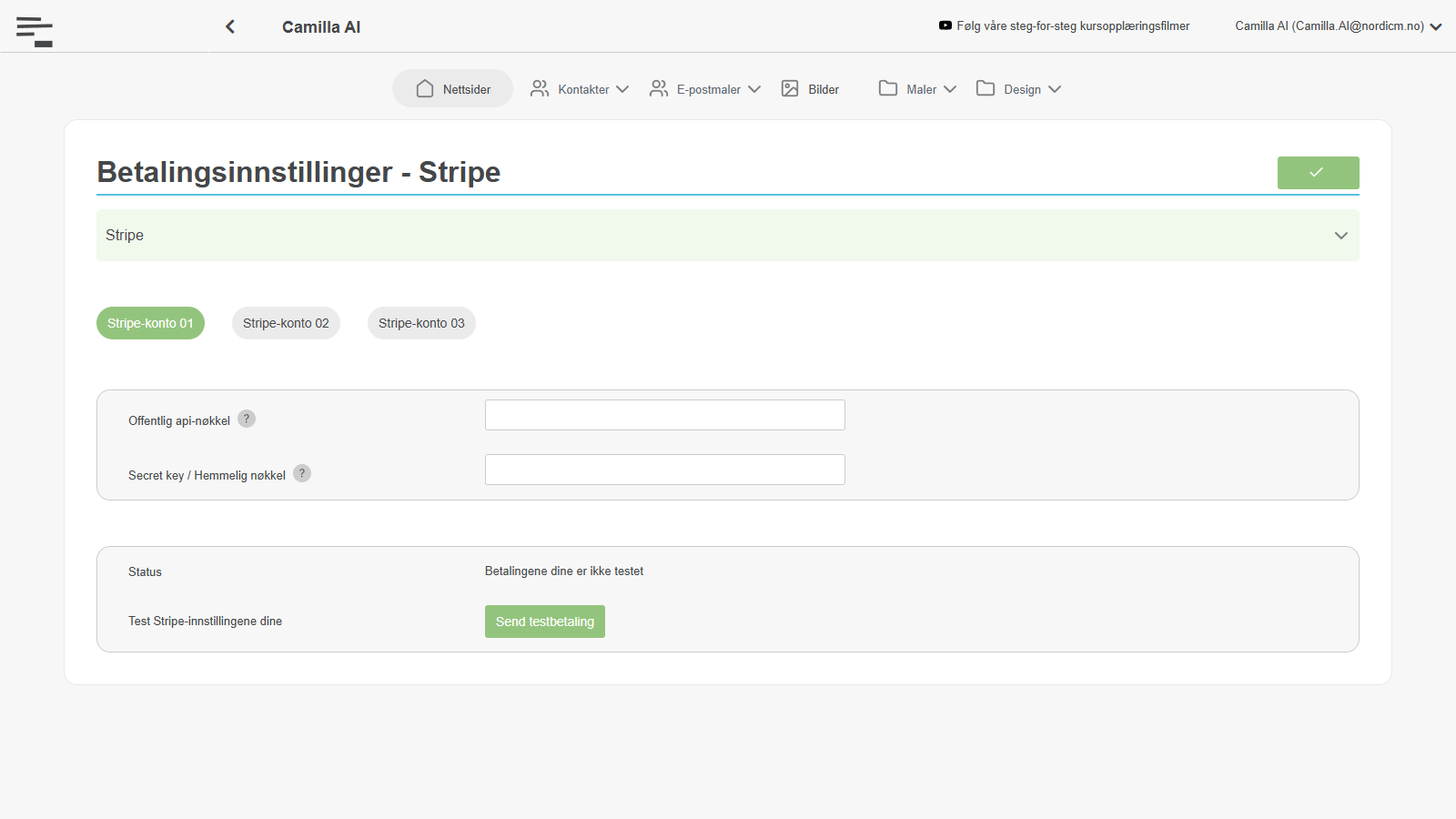Open the Nettsider menu item

452,88
